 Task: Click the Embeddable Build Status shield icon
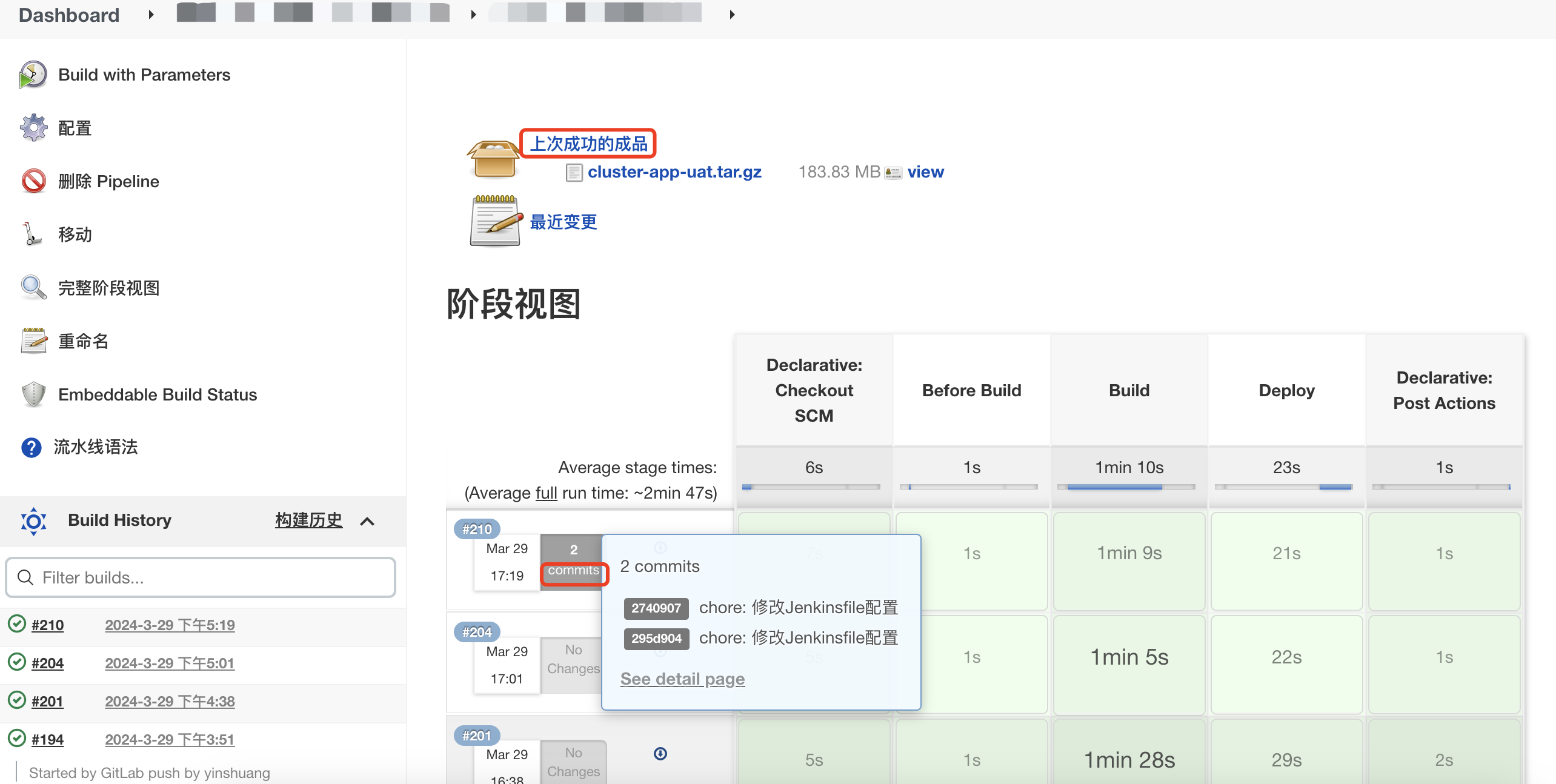pos(33,394)
